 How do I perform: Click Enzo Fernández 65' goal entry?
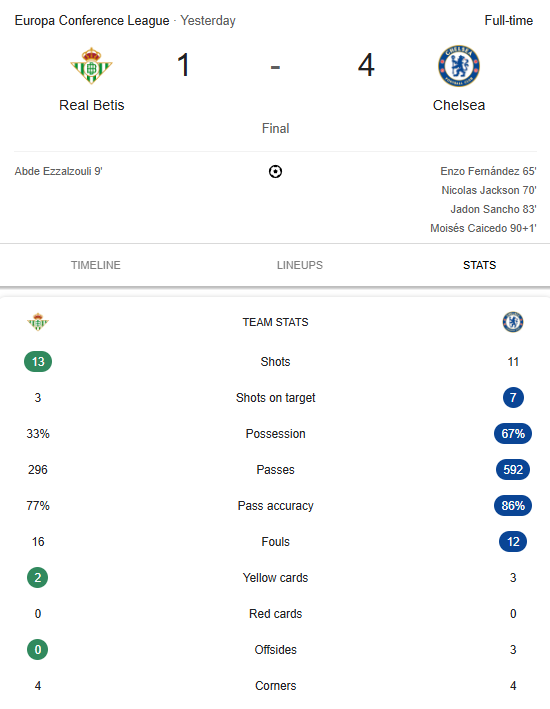pyautogui.click(x=488, y=171)
